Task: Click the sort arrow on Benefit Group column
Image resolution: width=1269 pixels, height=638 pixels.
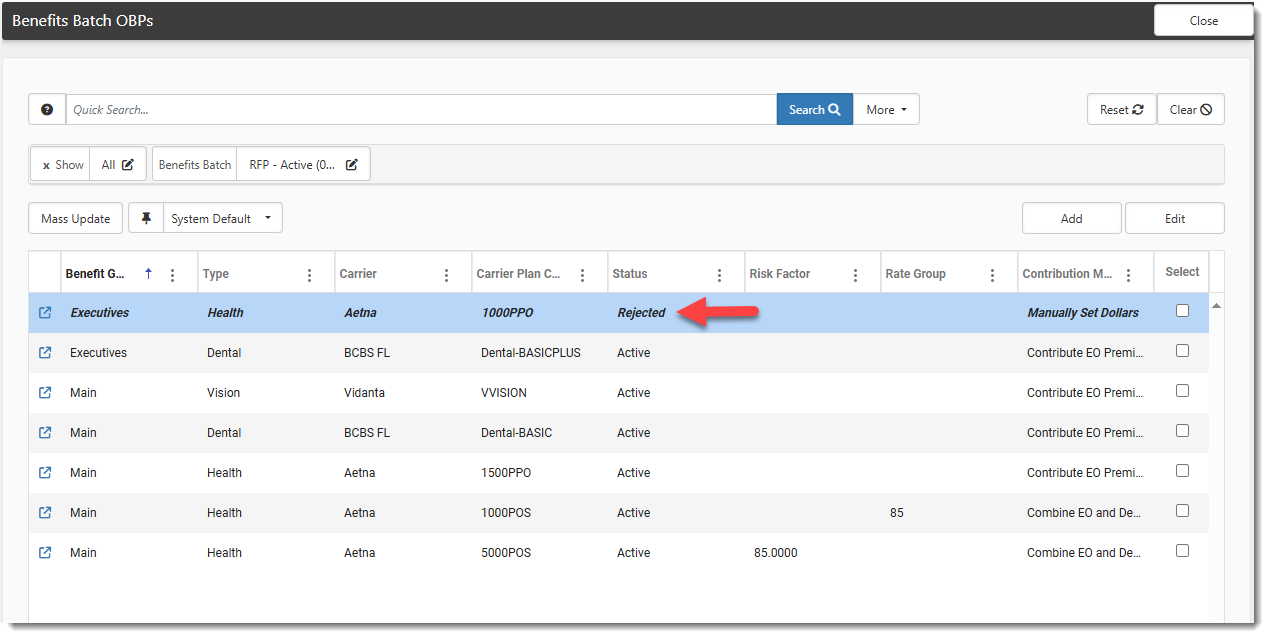Action: [x=149, y=273]
